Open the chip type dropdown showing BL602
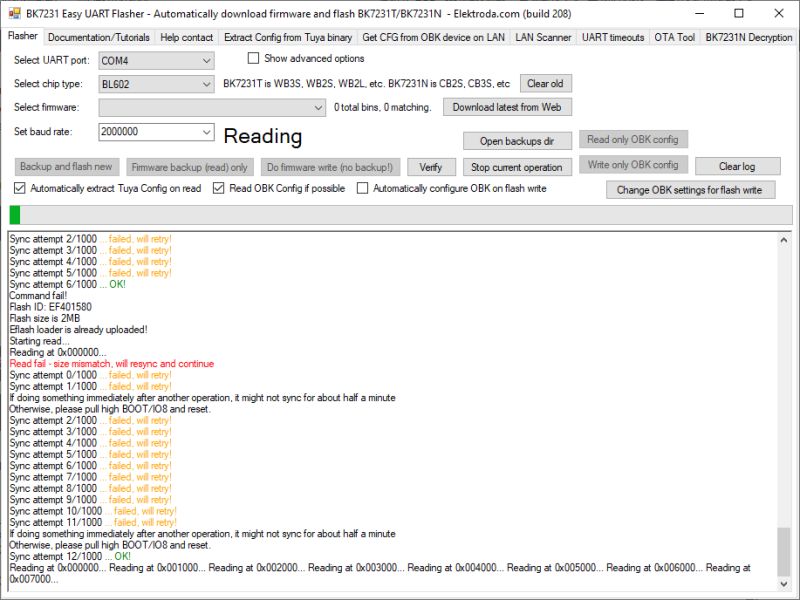The height and width of the screenshot is (600, 800). tap(205, 83)
